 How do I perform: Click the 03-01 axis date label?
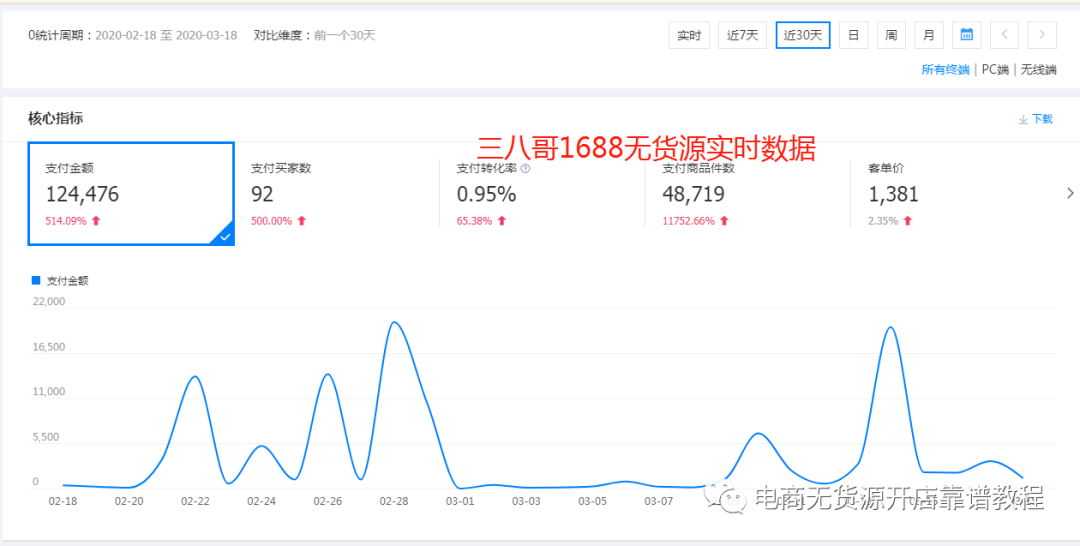tap(459, 501)
